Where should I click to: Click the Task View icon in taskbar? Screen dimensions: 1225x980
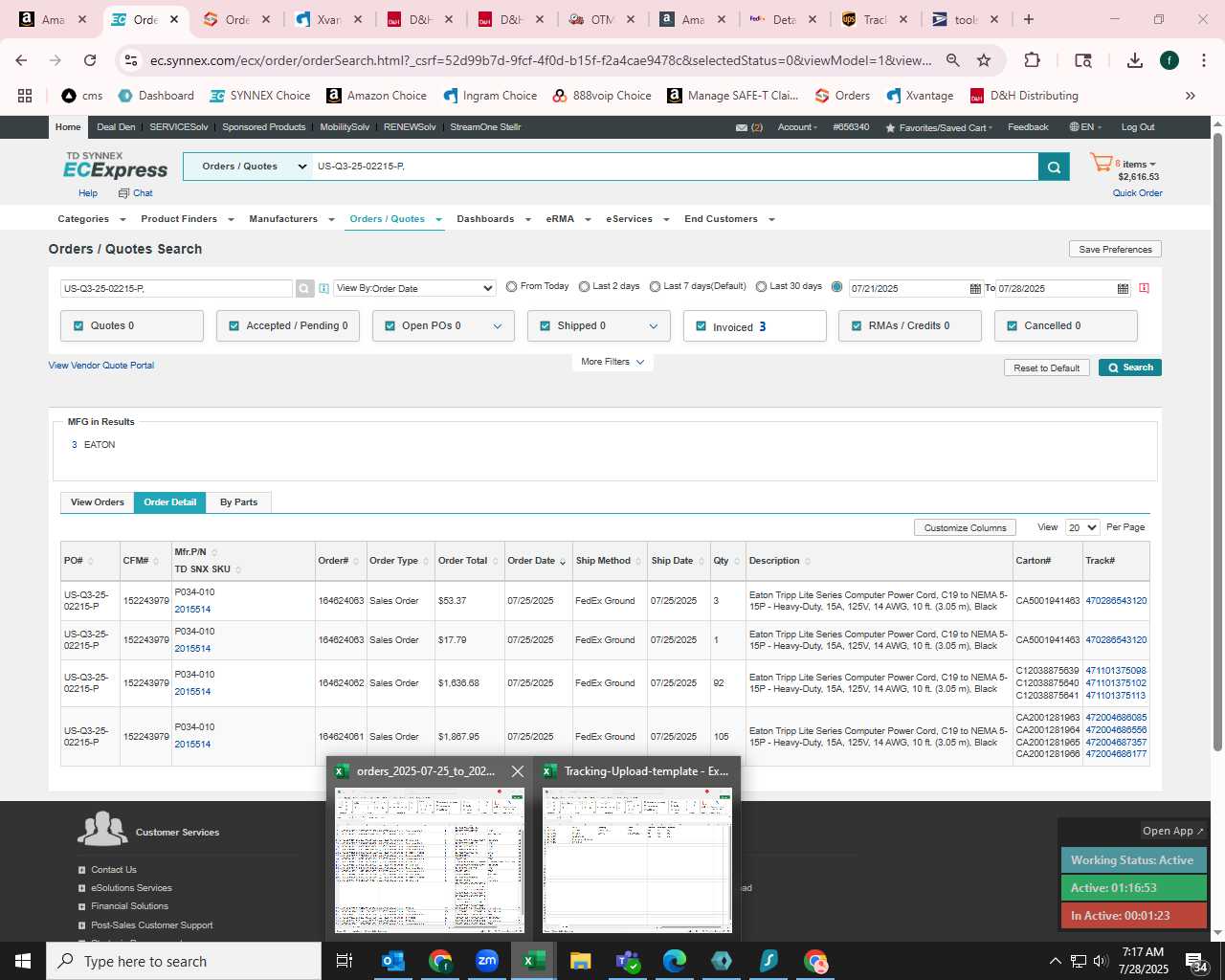click(345, 961)
